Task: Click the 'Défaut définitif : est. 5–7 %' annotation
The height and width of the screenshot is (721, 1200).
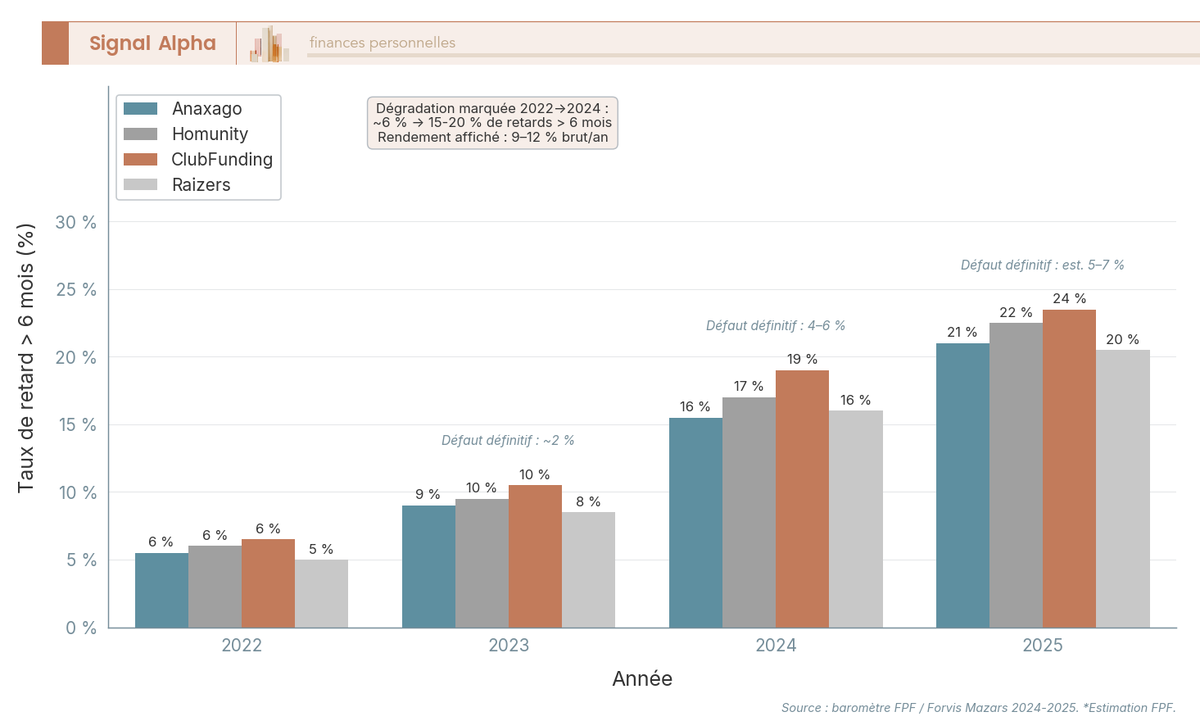Action: (x=1043, y=265)
